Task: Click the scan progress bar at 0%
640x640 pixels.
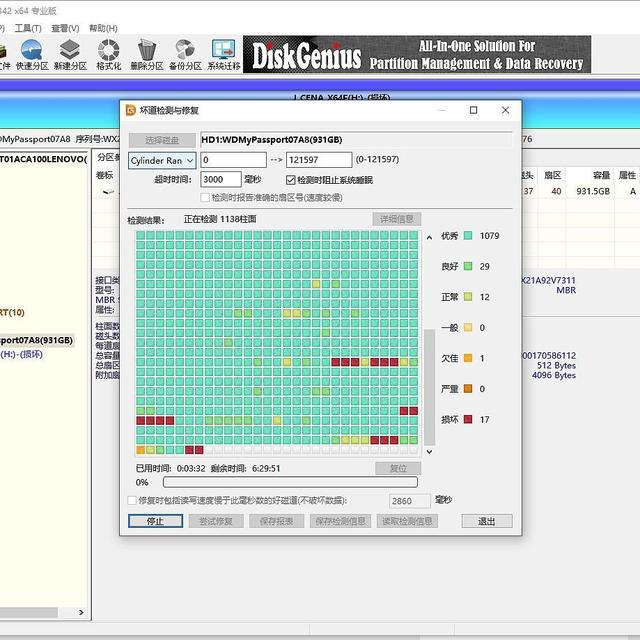Action: pos(290,482)
